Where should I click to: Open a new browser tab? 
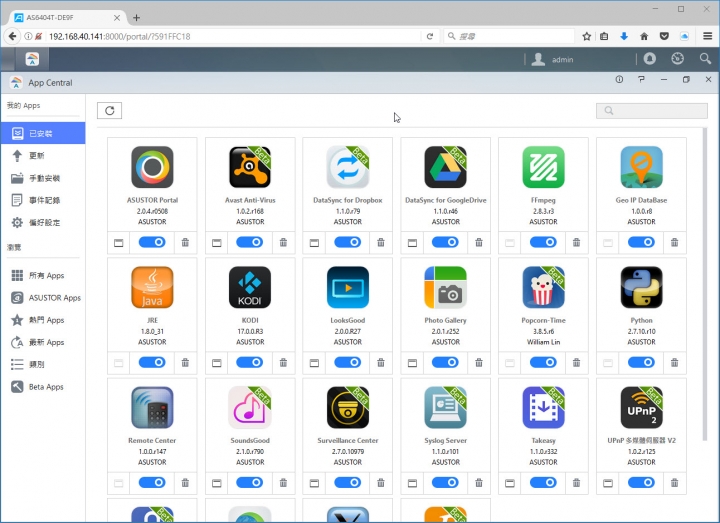136,18
